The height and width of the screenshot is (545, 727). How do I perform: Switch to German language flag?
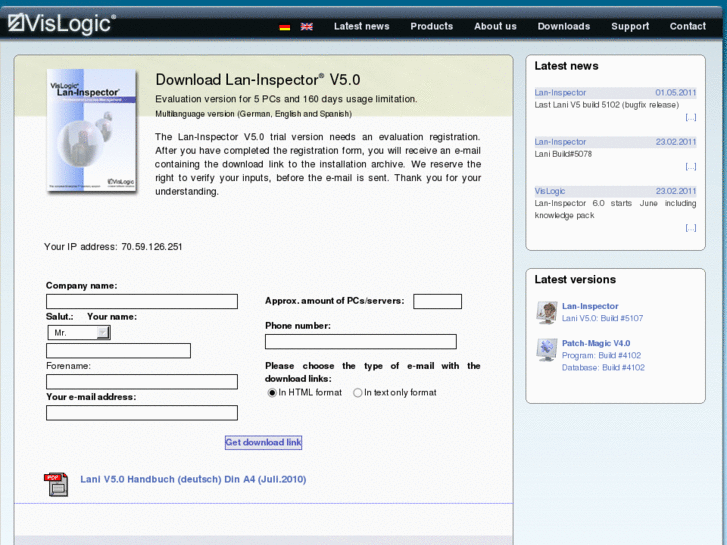(285, 27)
